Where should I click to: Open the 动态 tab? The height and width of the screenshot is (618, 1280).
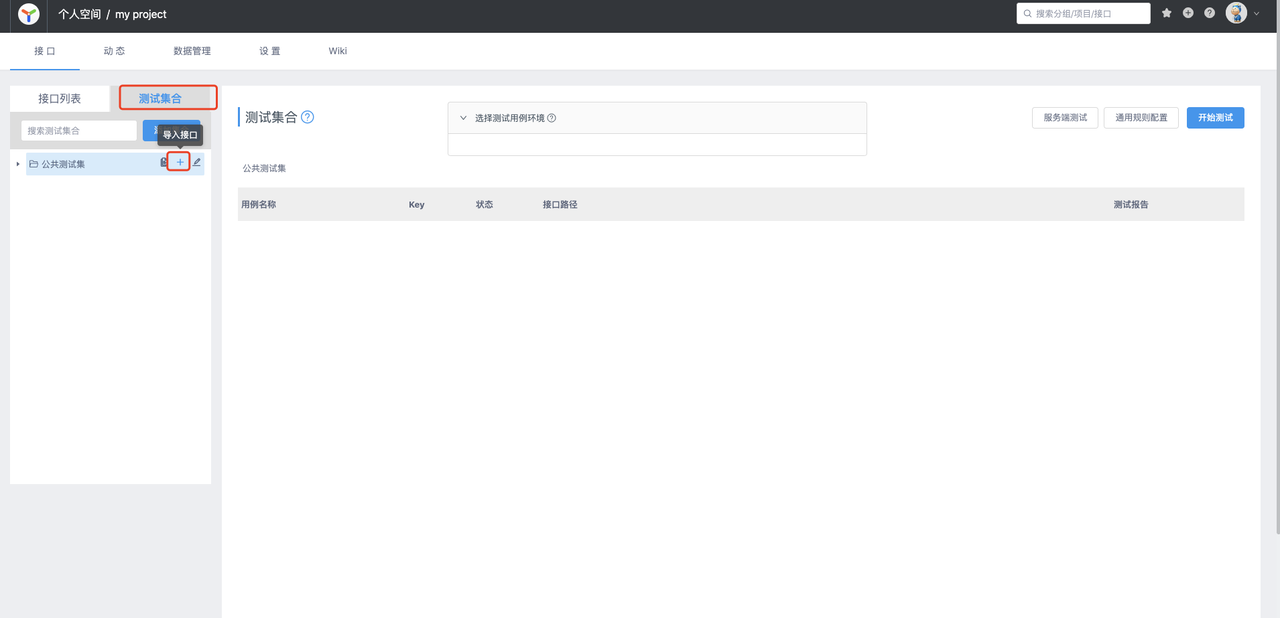[114, 51]
